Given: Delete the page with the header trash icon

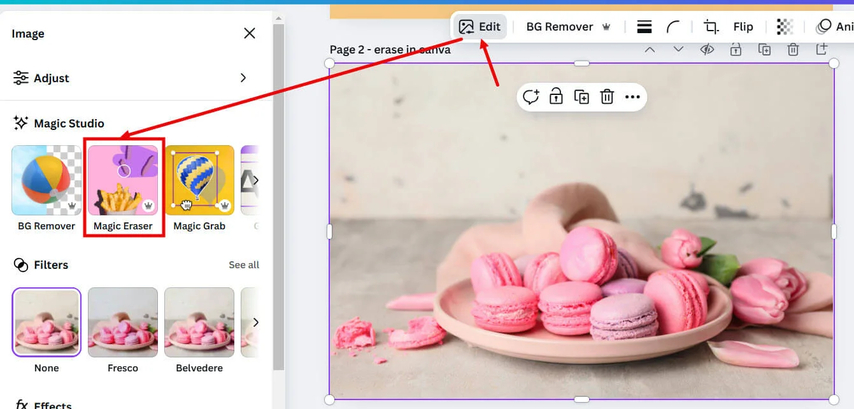Looking at the screenshot, I should 793,50.
